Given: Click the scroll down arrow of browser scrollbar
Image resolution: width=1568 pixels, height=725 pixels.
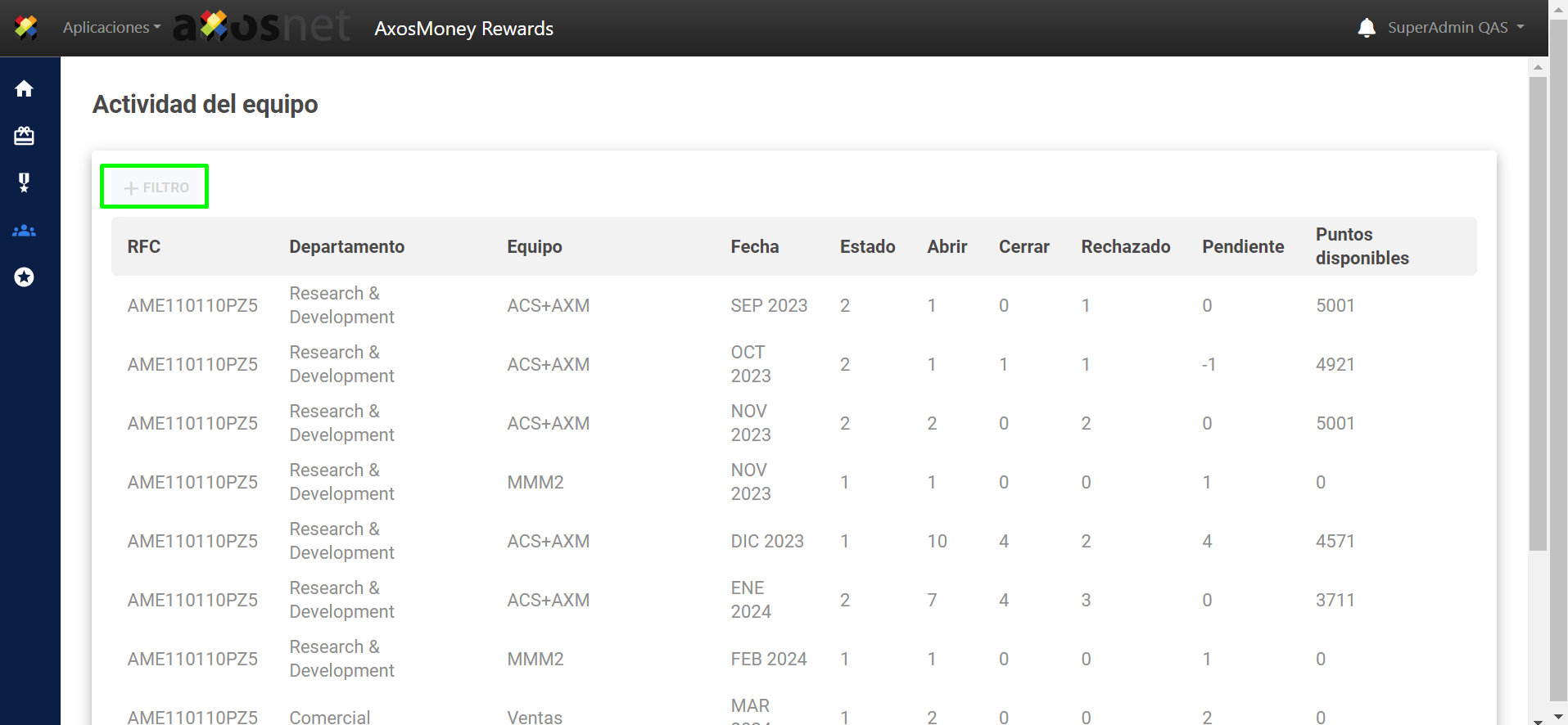Looking at the screenshot, I should 1558,718.
